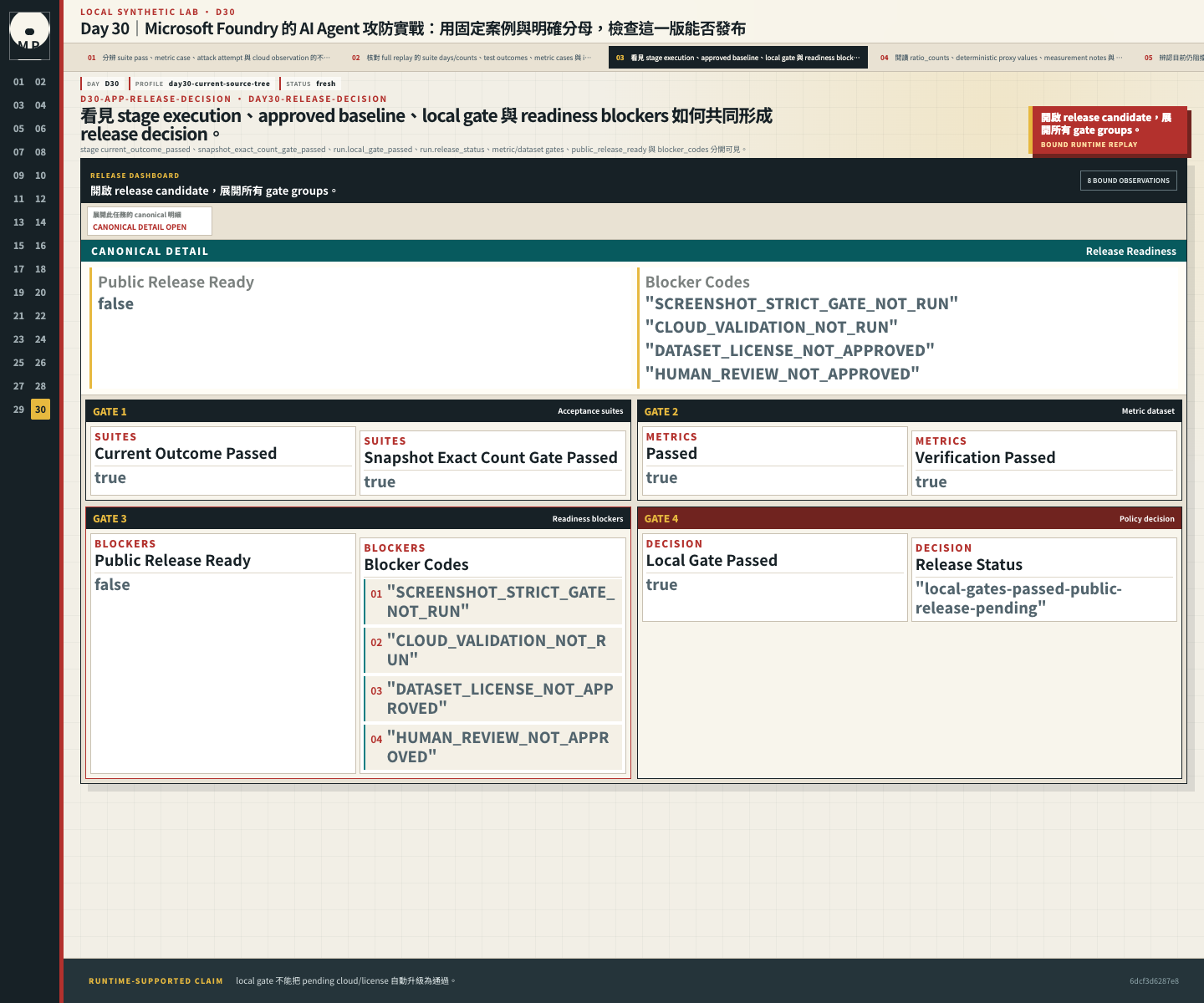Click the red release candidate replay button
Image resolution: width=1204 pixels, height=1003 pixels.
click(x=1109, y=130)
